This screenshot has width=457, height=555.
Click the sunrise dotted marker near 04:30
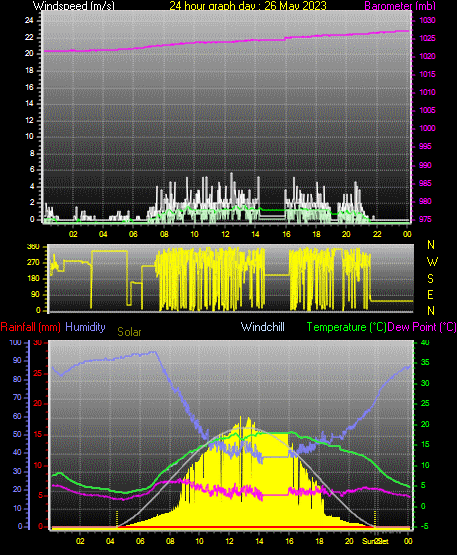(117, 519)
